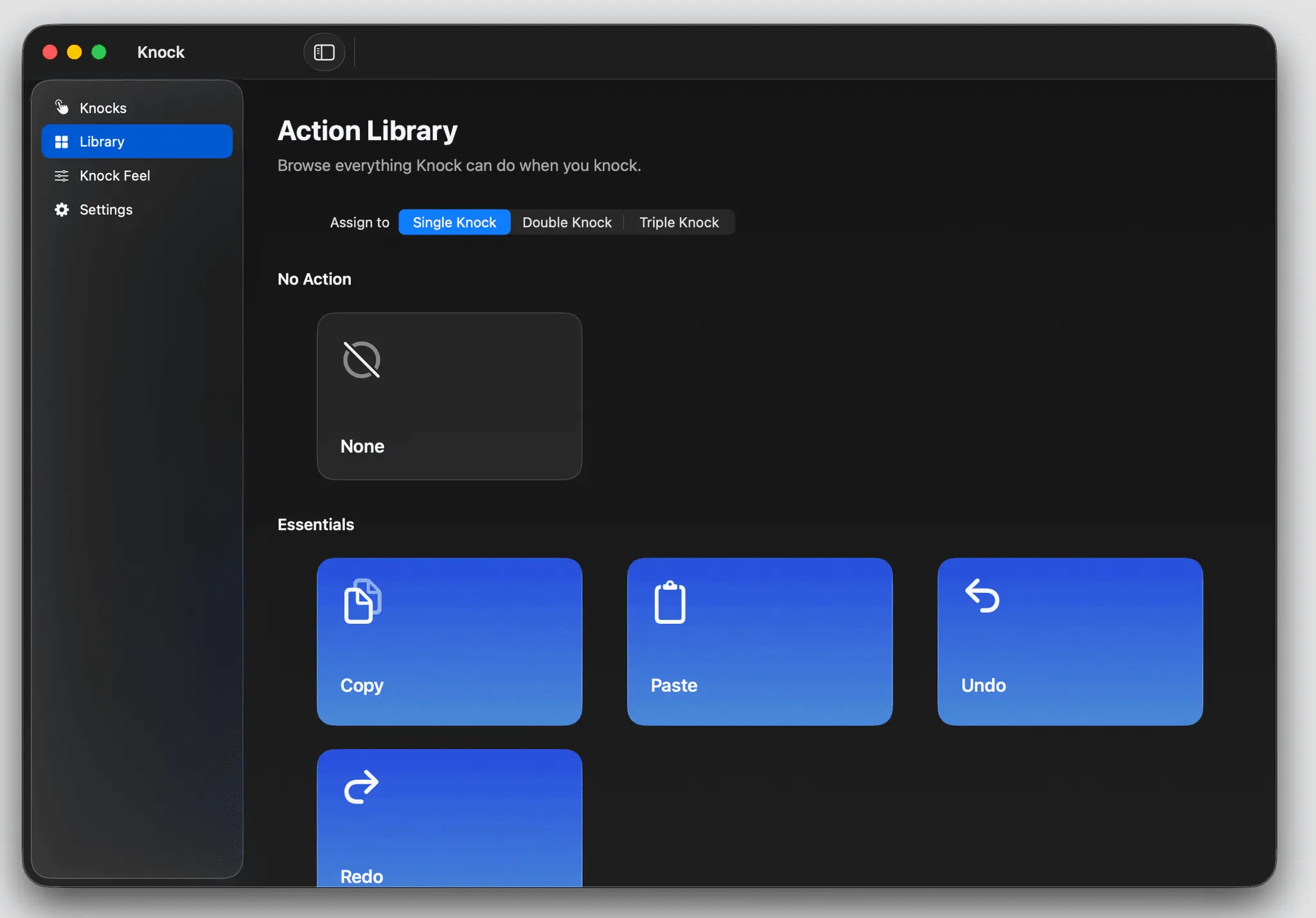Open the Library section label
The height and width of the screenshot is (918, 1316).
tap(102, 141)
